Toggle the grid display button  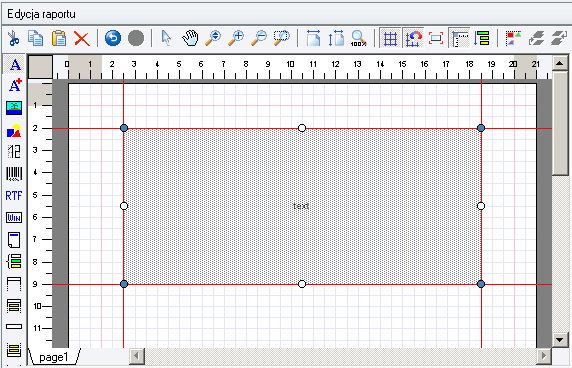[x=390, y=38]
